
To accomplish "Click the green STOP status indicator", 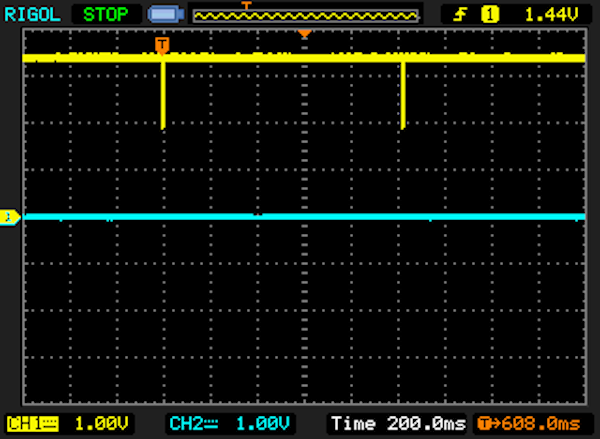I will 106,15.
